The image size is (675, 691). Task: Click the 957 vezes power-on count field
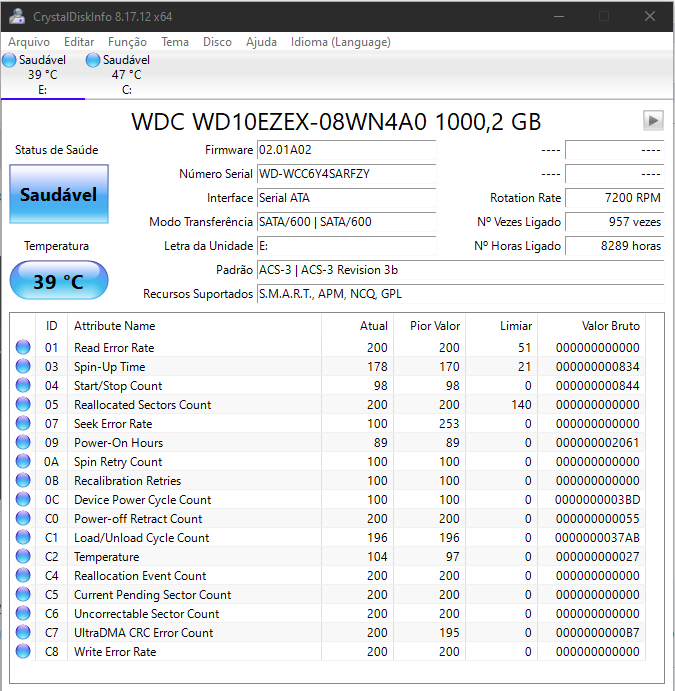615,222
